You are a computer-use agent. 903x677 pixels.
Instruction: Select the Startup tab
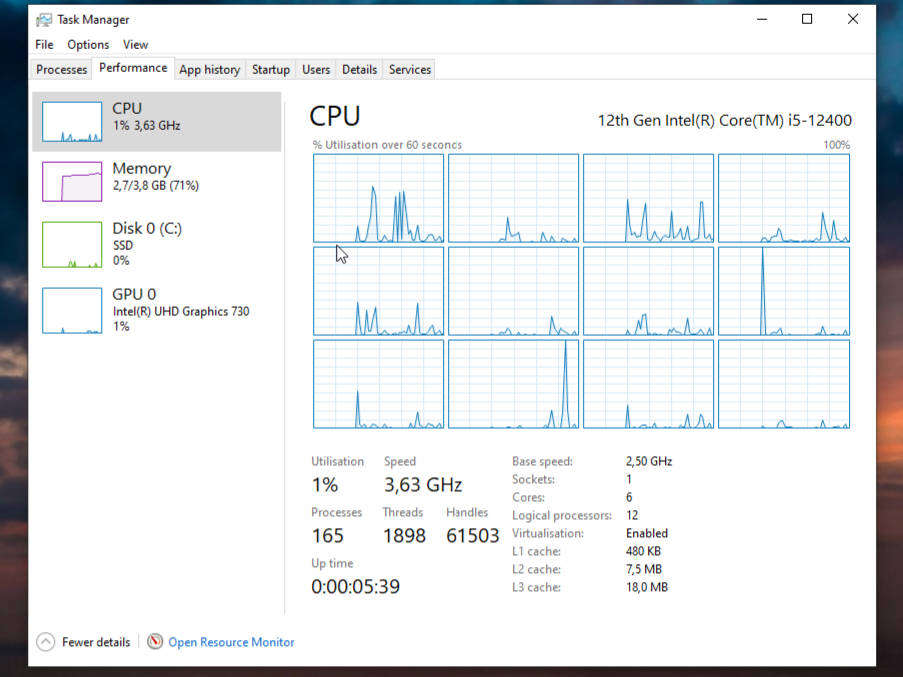click(270, 69)
